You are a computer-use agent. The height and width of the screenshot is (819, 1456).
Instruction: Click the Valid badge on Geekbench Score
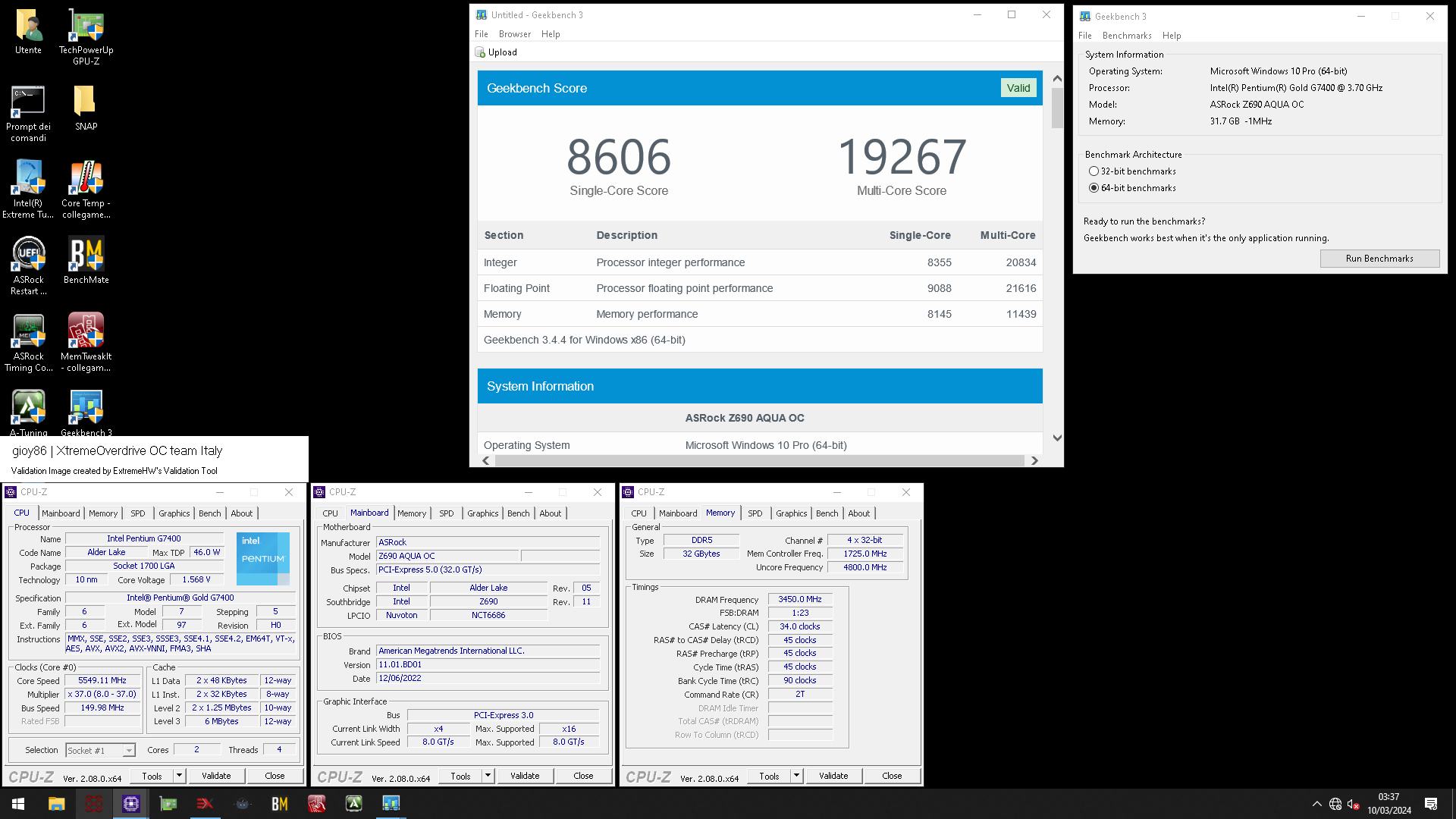(1018, 88)
